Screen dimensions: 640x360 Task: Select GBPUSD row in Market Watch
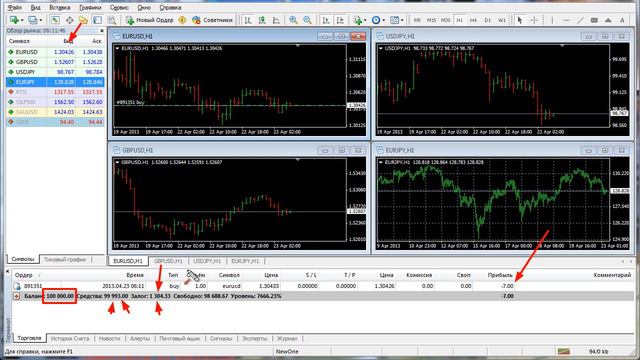click(x=55, y=62)
